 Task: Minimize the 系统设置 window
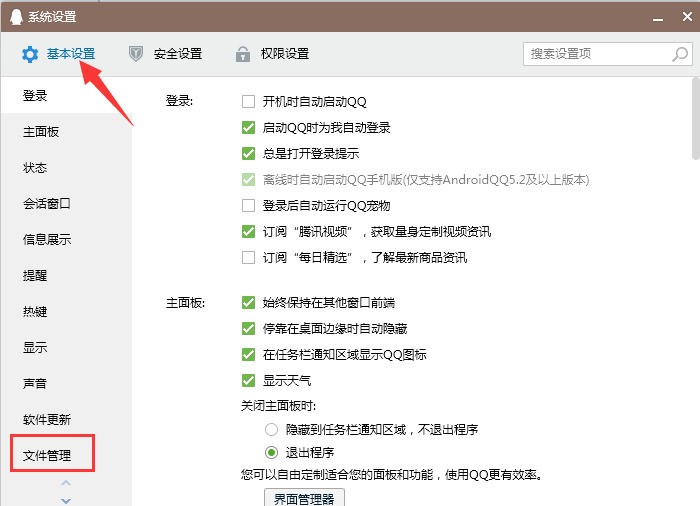click(x=658, y=18)
